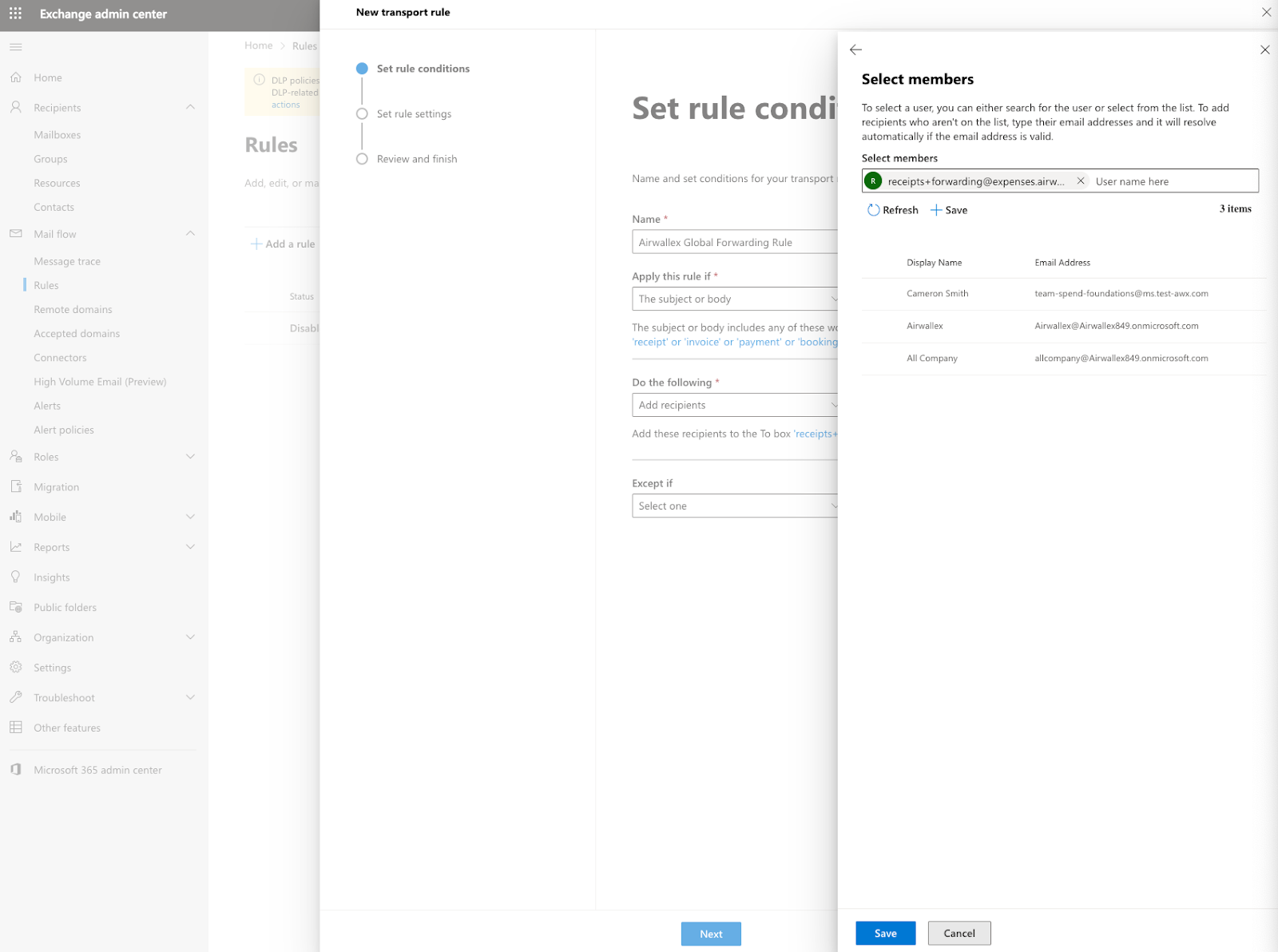This screenshot has width=1278, height=952.
Task: Collapse the Recipients section in sidebar
Action: click(x=190, y=108)
